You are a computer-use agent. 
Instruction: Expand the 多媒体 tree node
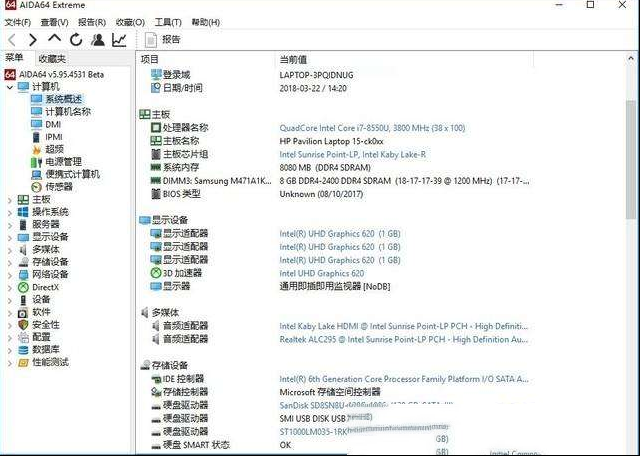[10, 250]
